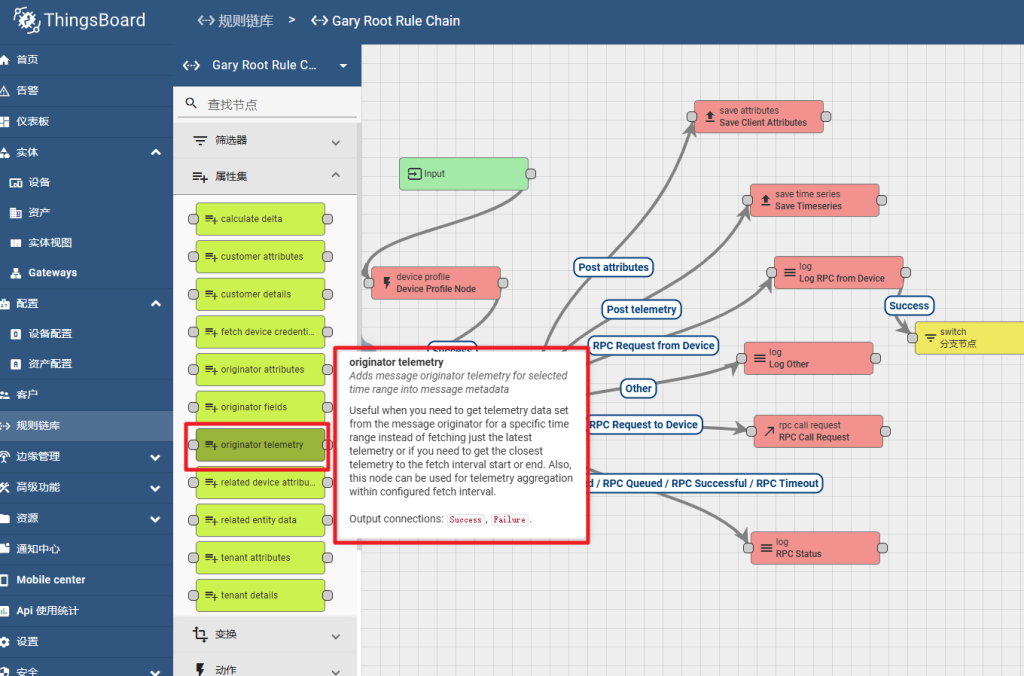Open the 首页 home menu item
This screenshot has height=676, width=1024.
click(x=86, y=59)
